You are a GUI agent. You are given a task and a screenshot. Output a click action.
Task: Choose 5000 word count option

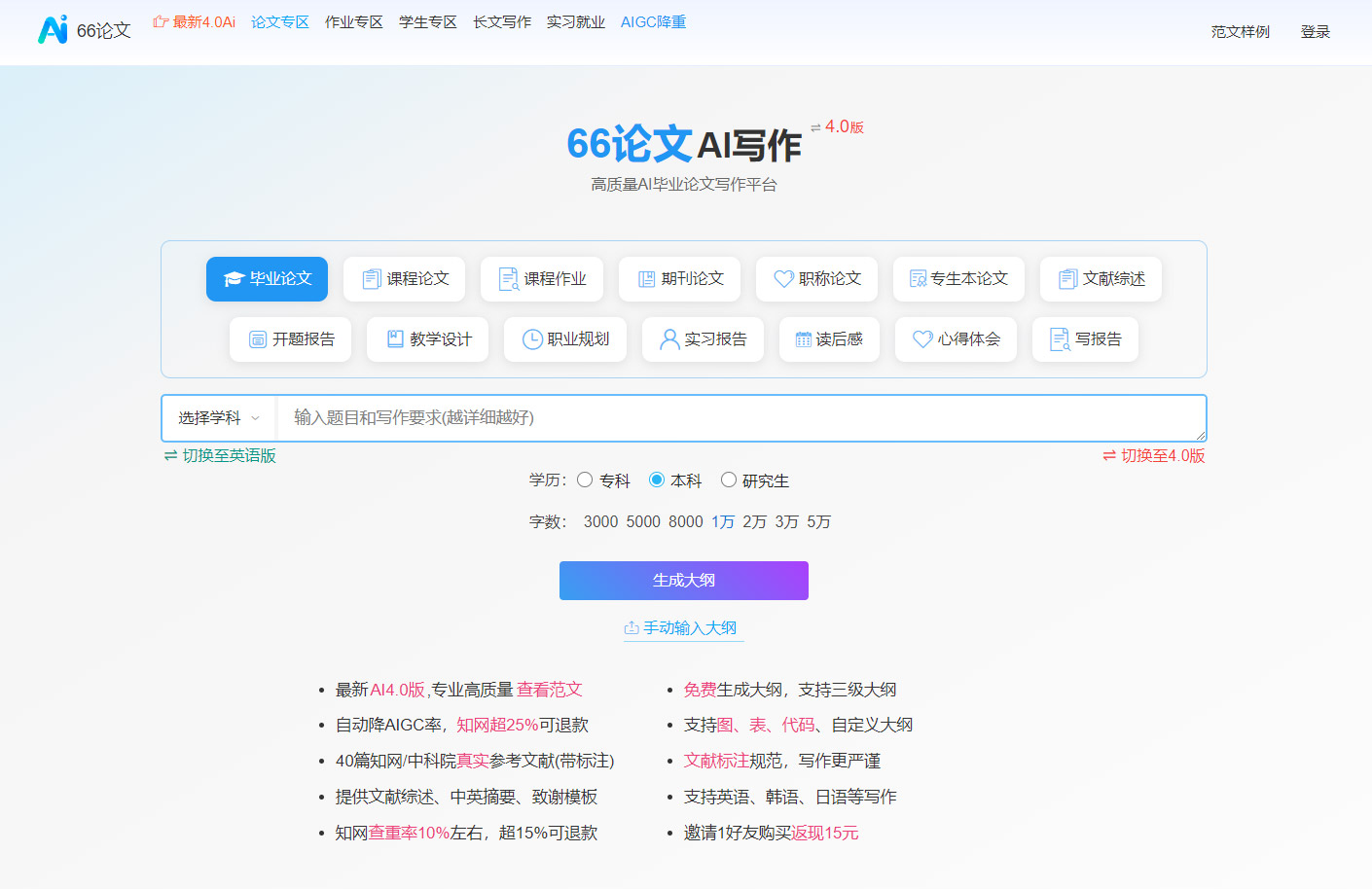click(x=643, y=522)
